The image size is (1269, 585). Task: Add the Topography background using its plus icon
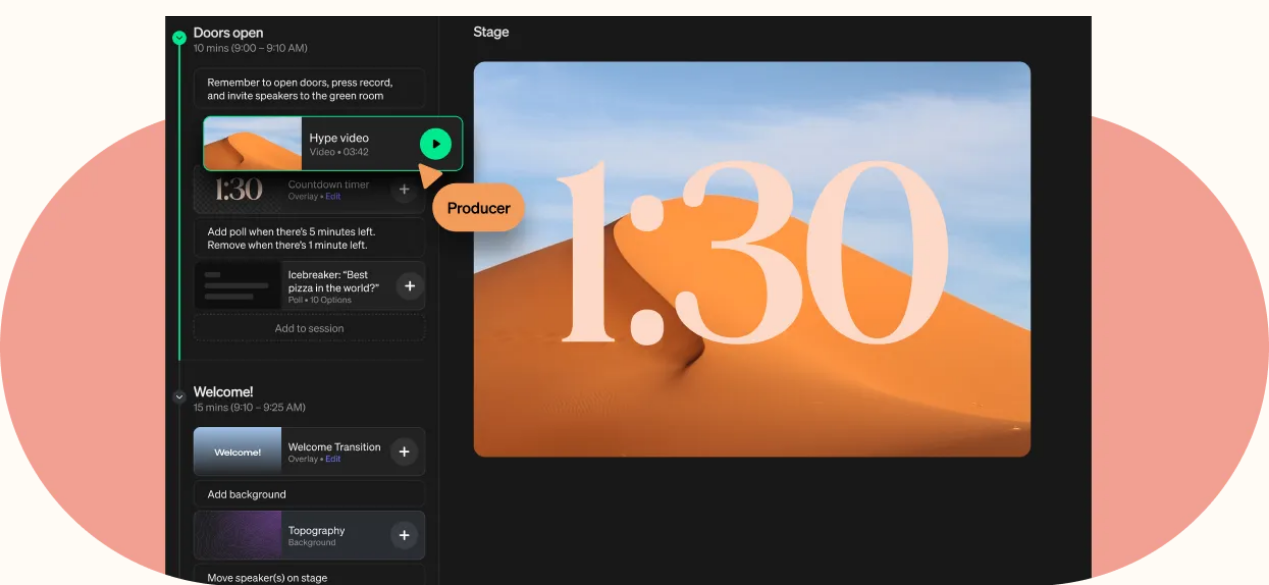(404, 535)
